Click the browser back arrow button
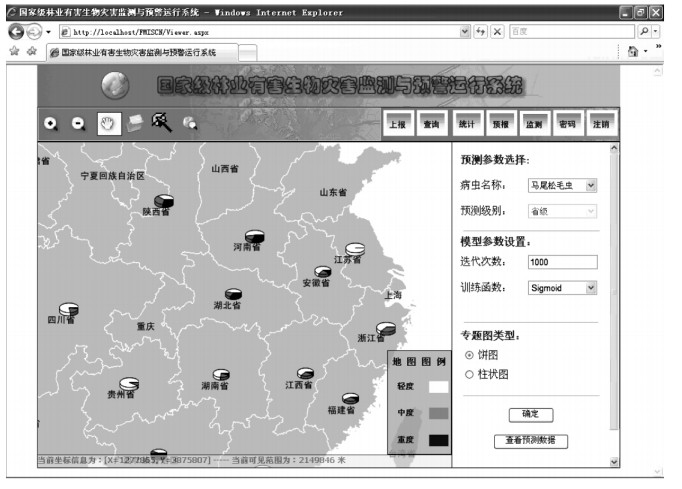The image size is (682, 489). [x=17, y=32]
